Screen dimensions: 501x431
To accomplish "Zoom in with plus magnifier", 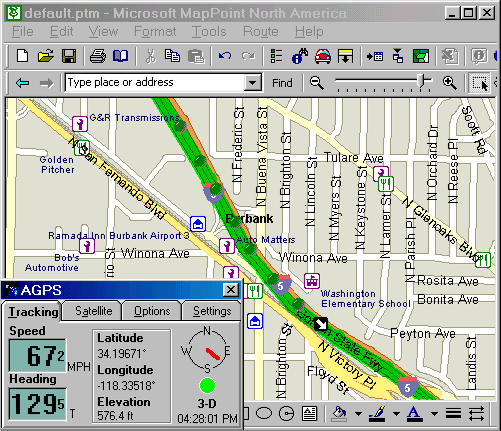I will pos(450,83).
